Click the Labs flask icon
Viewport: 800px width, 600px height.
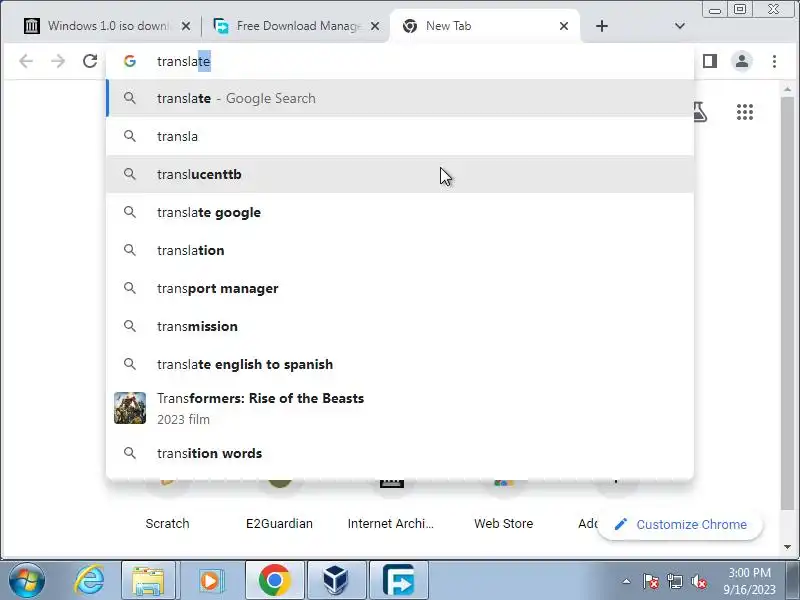pyautogui.click(x=701, y=112)
